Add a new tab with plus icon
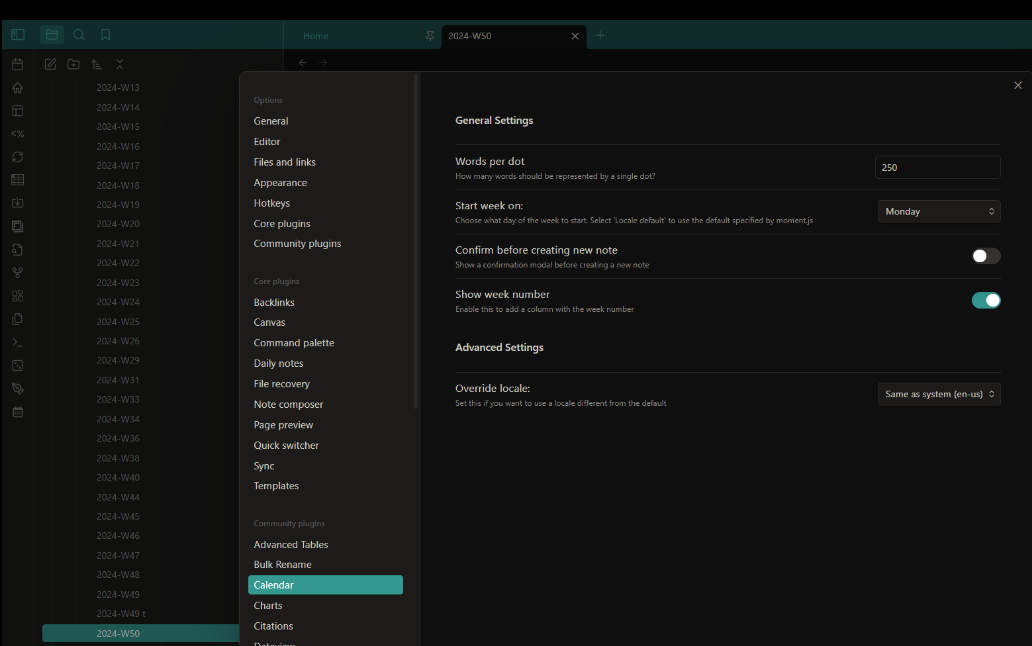This screenshot has width=1032, height=646. (x=600, y=36)
